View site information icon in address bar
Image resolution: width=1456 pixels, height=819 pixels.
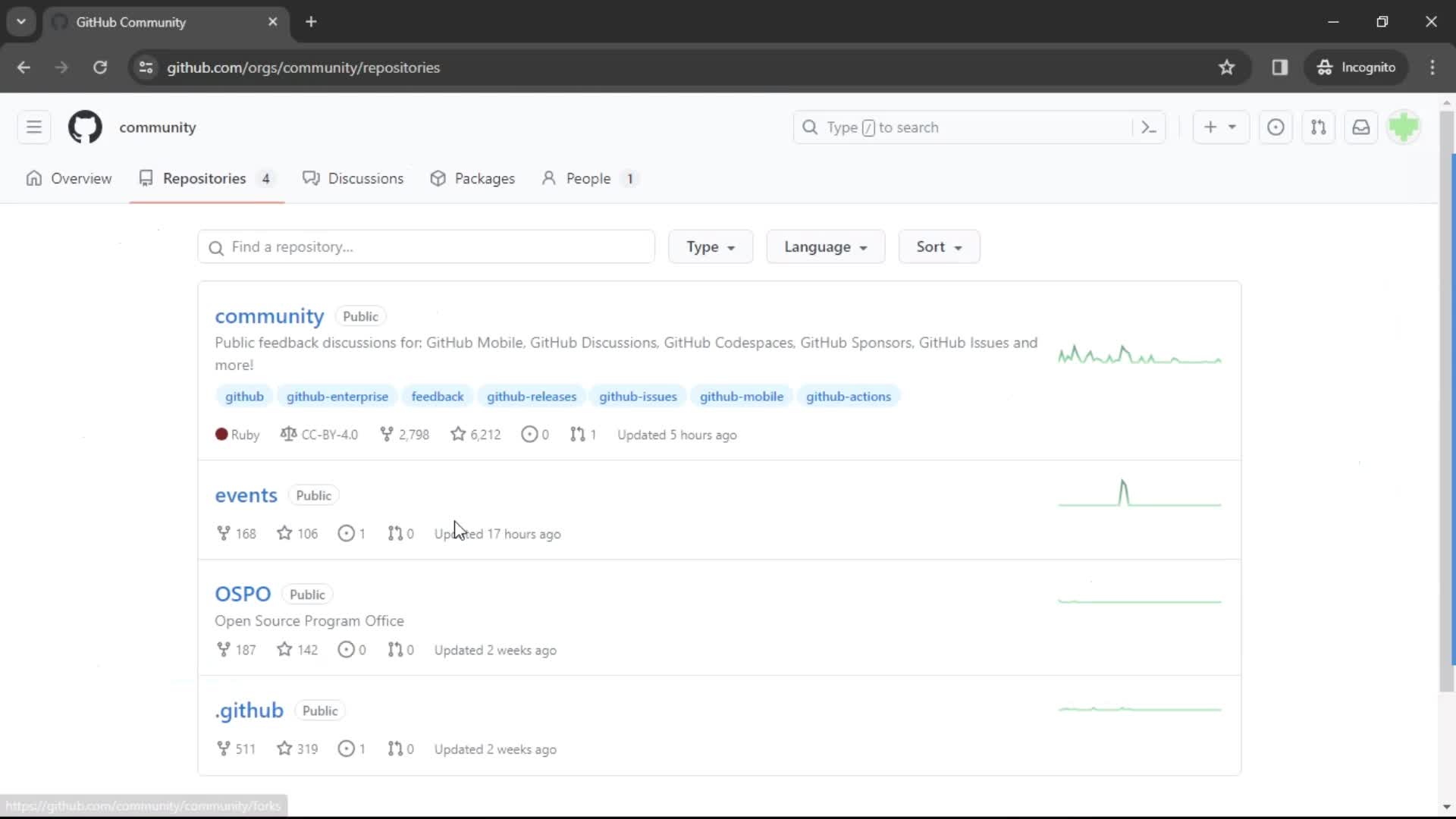[x=146, y=67]
